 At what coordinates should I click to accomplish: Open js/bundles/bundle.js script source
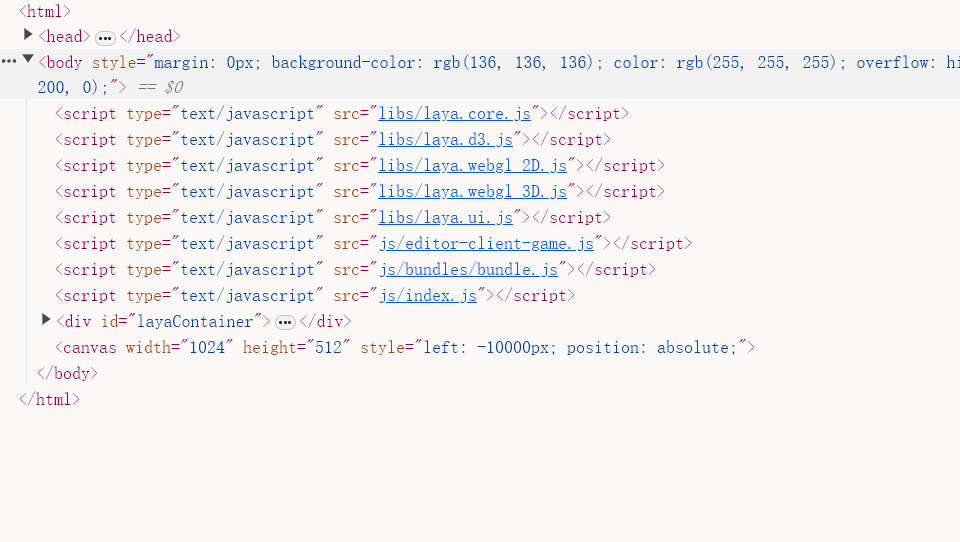point(467,270)
